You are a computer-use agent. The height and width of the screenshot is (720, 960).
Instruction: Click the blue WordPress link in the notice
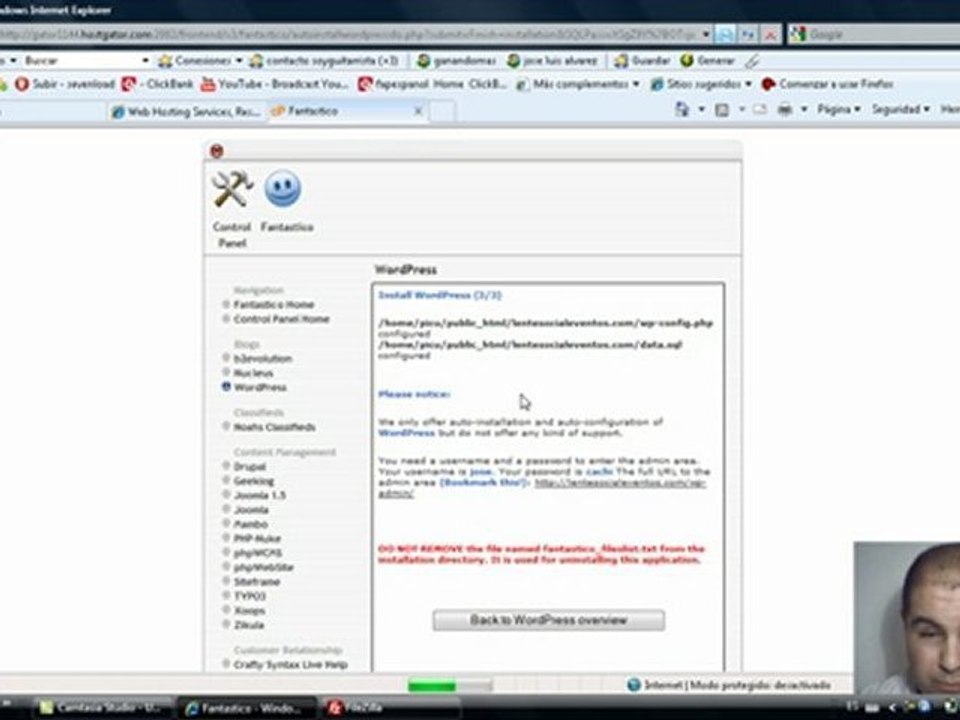pyautogui.click(x=407, y=433)
